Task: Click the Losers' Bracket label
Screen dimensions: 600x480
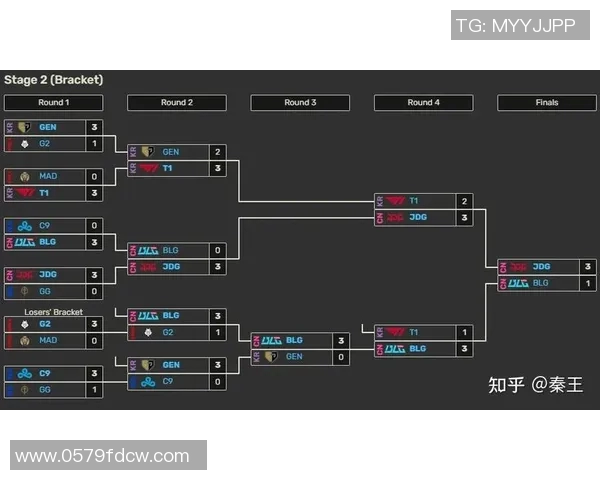Action: coord(54,312)
